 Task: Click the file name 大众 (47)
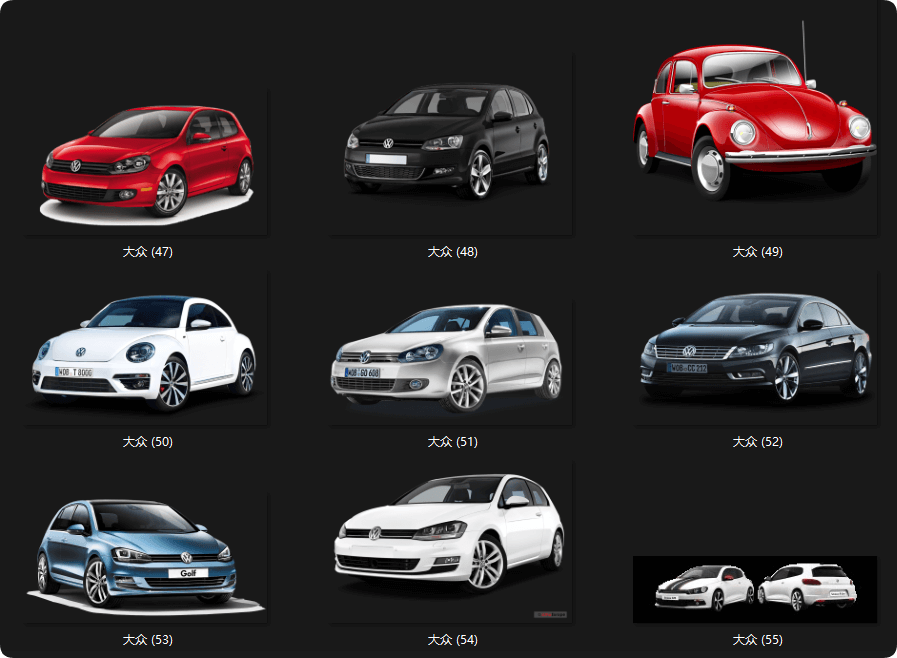[x=148, y=252]
